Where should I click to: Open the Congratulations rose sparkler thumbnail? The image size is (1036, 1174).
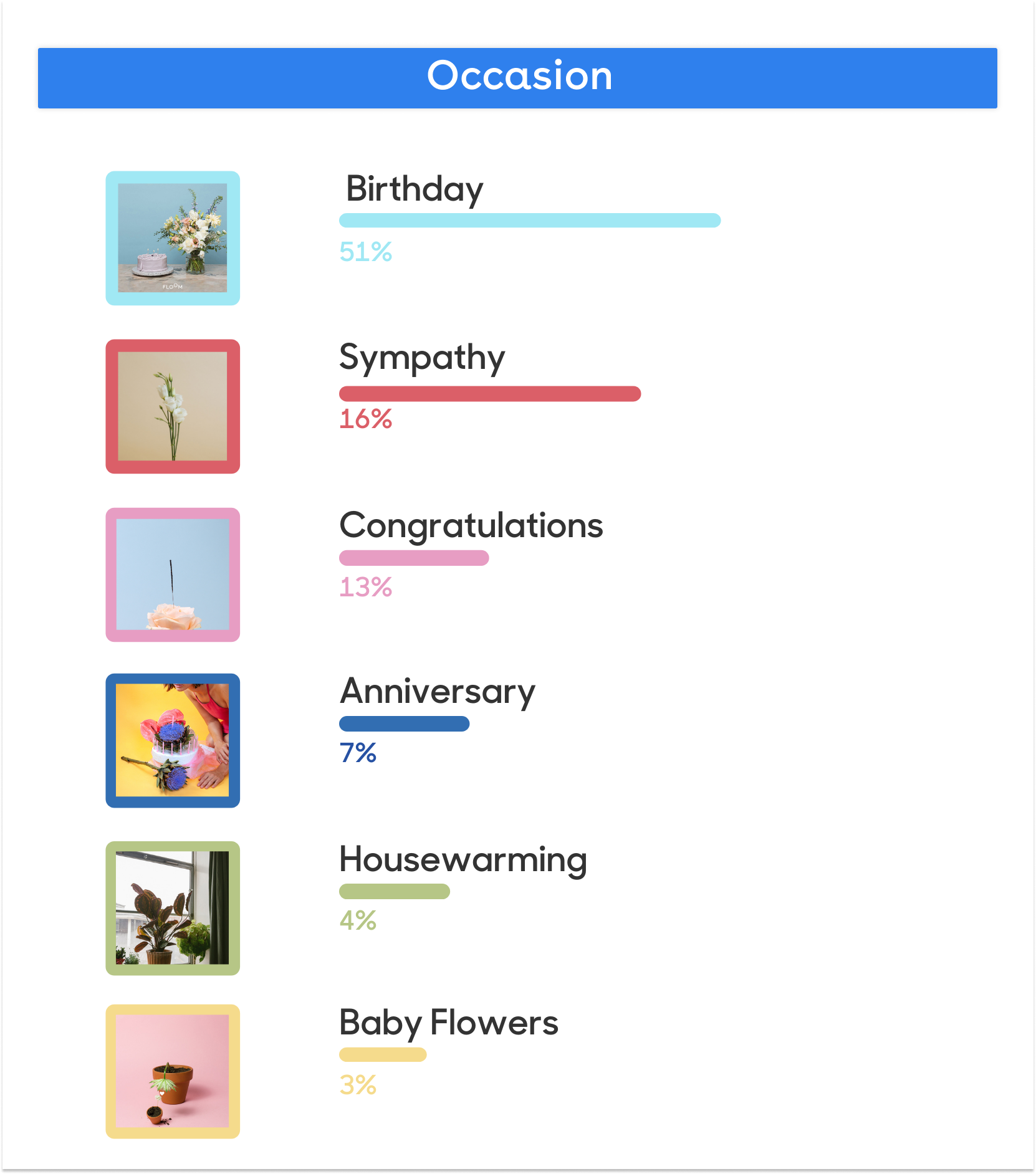point(173,575)
